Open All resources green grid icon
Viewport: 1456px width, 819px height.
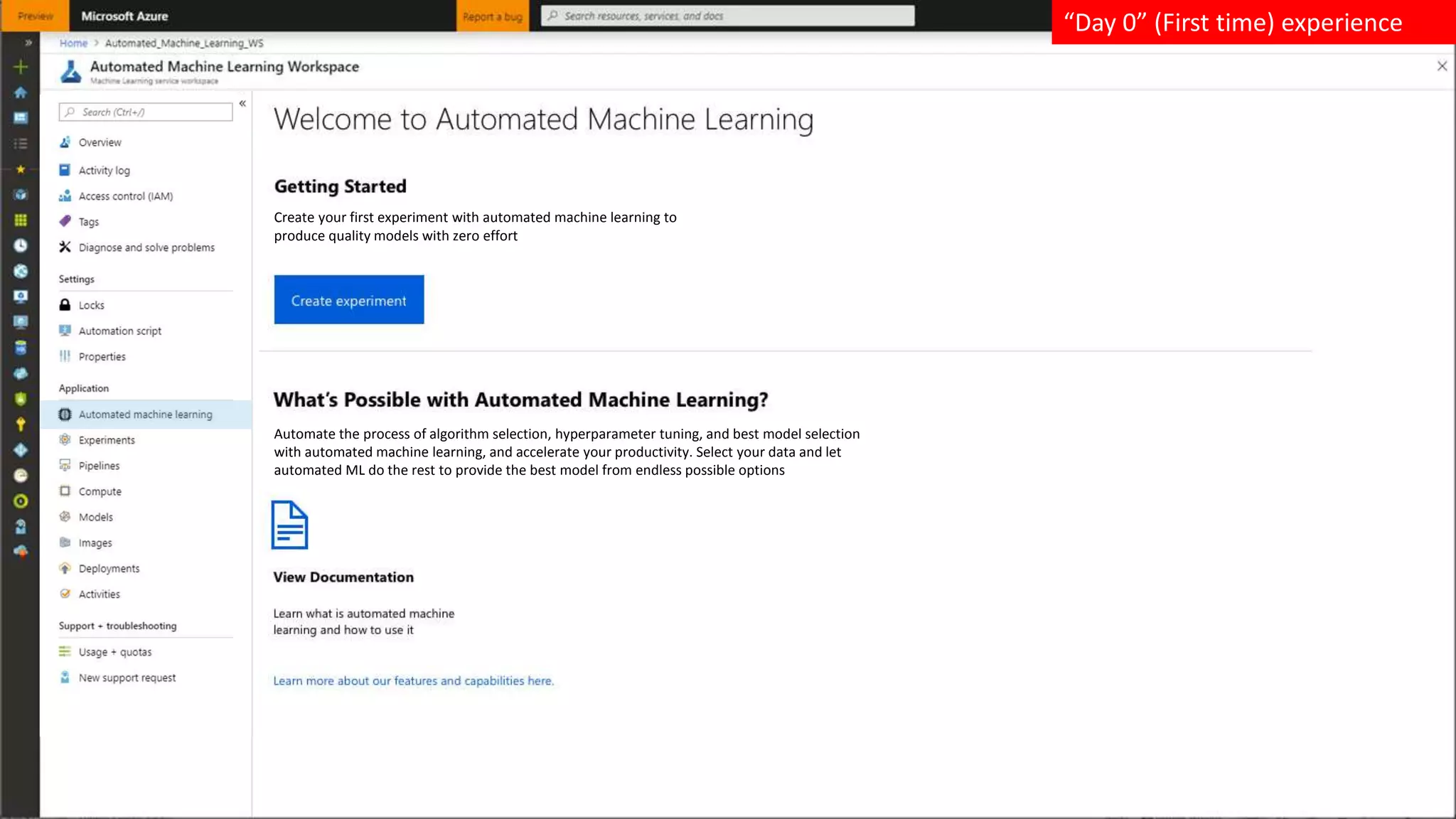click(21, 220)
